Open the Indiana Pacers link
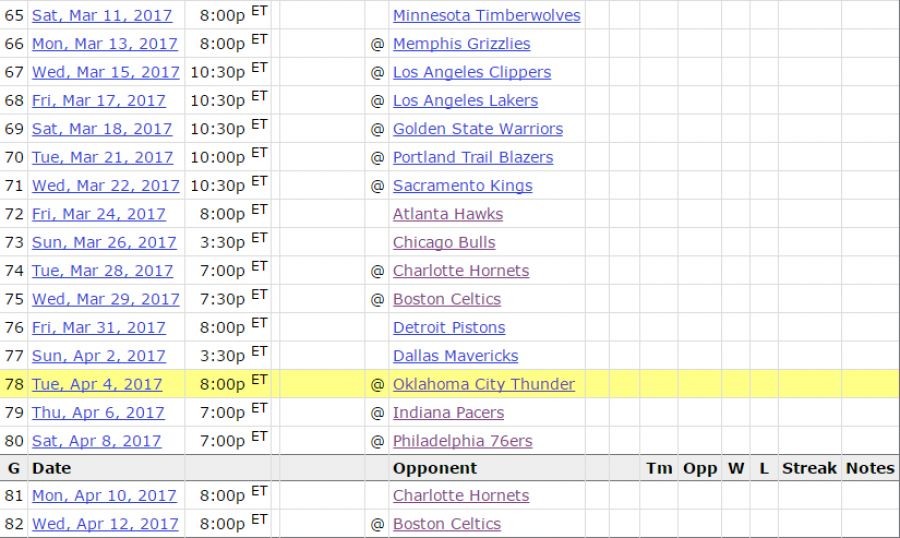The width and height of the screenshot is (900, 538). point(448,413)
